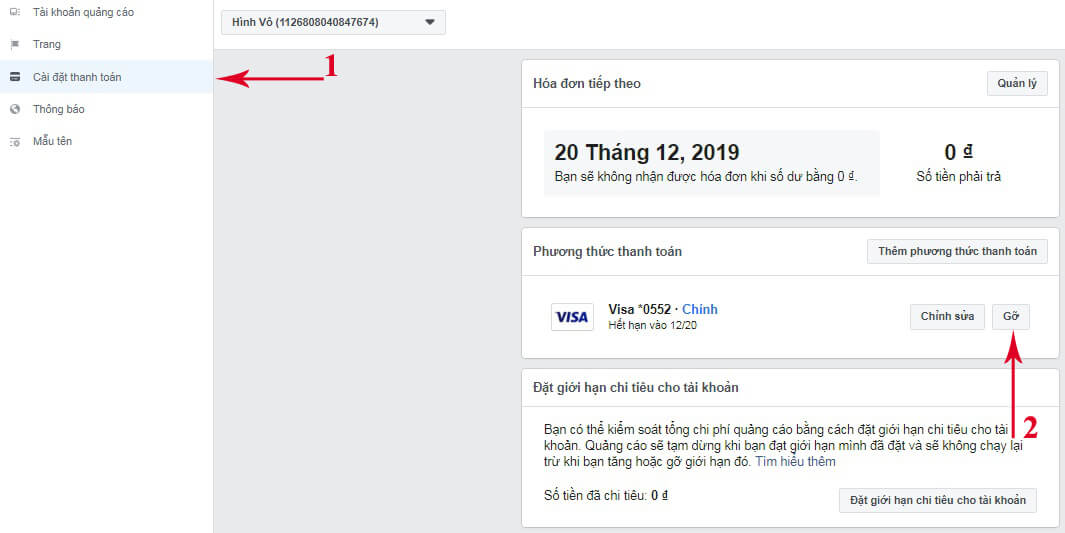Viewport: 1065px width, 533px height.
Task: Click the icon beside Mẫu tên
Action: tap(14, 142)
